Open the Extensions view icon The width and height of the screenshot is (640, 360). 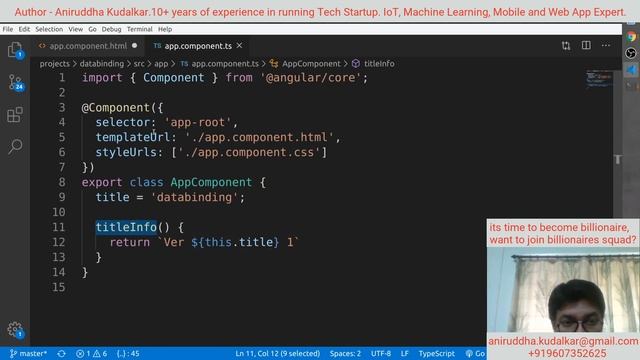15,115
